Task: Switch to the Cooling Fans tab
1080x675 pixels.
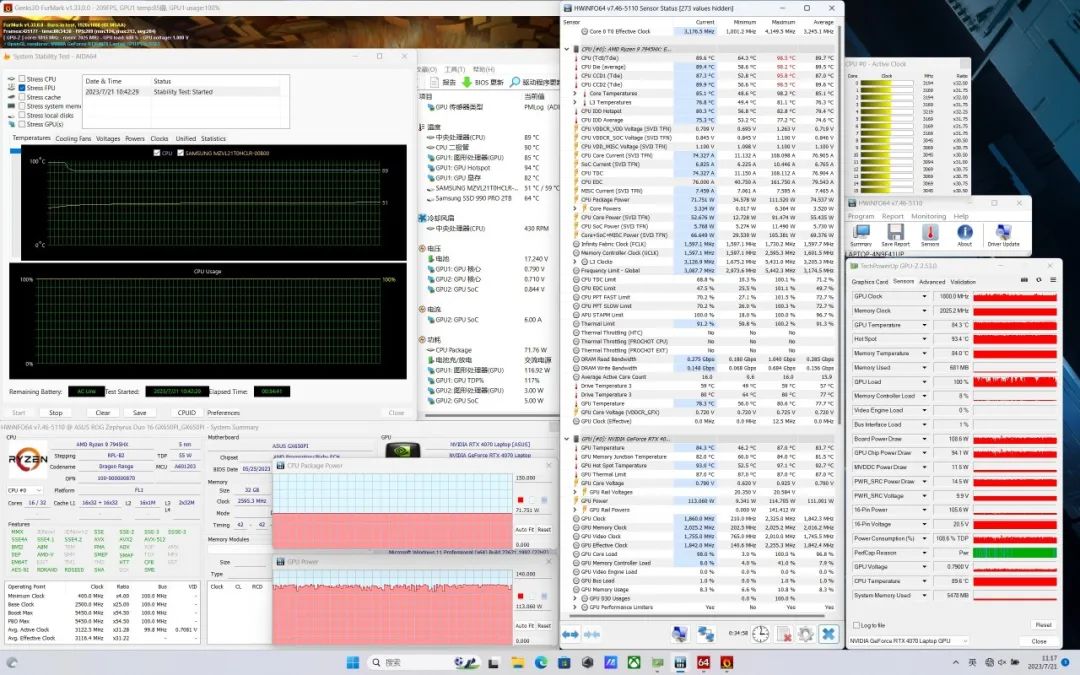Action: [x=72, y=138]
